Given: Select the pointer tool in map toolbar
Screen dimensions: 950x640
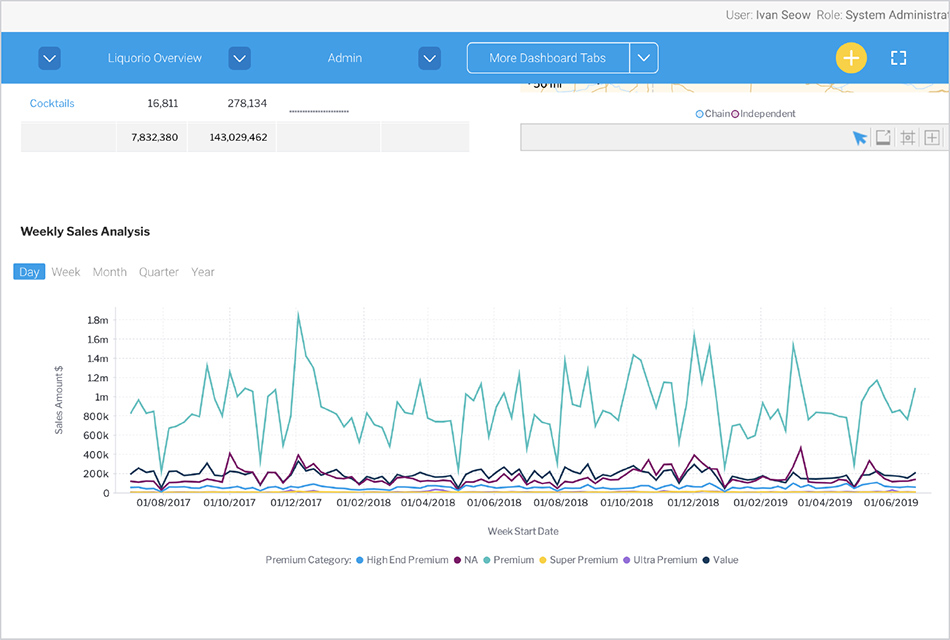Looking at the screenshot, I should click(x=859, y=138).
